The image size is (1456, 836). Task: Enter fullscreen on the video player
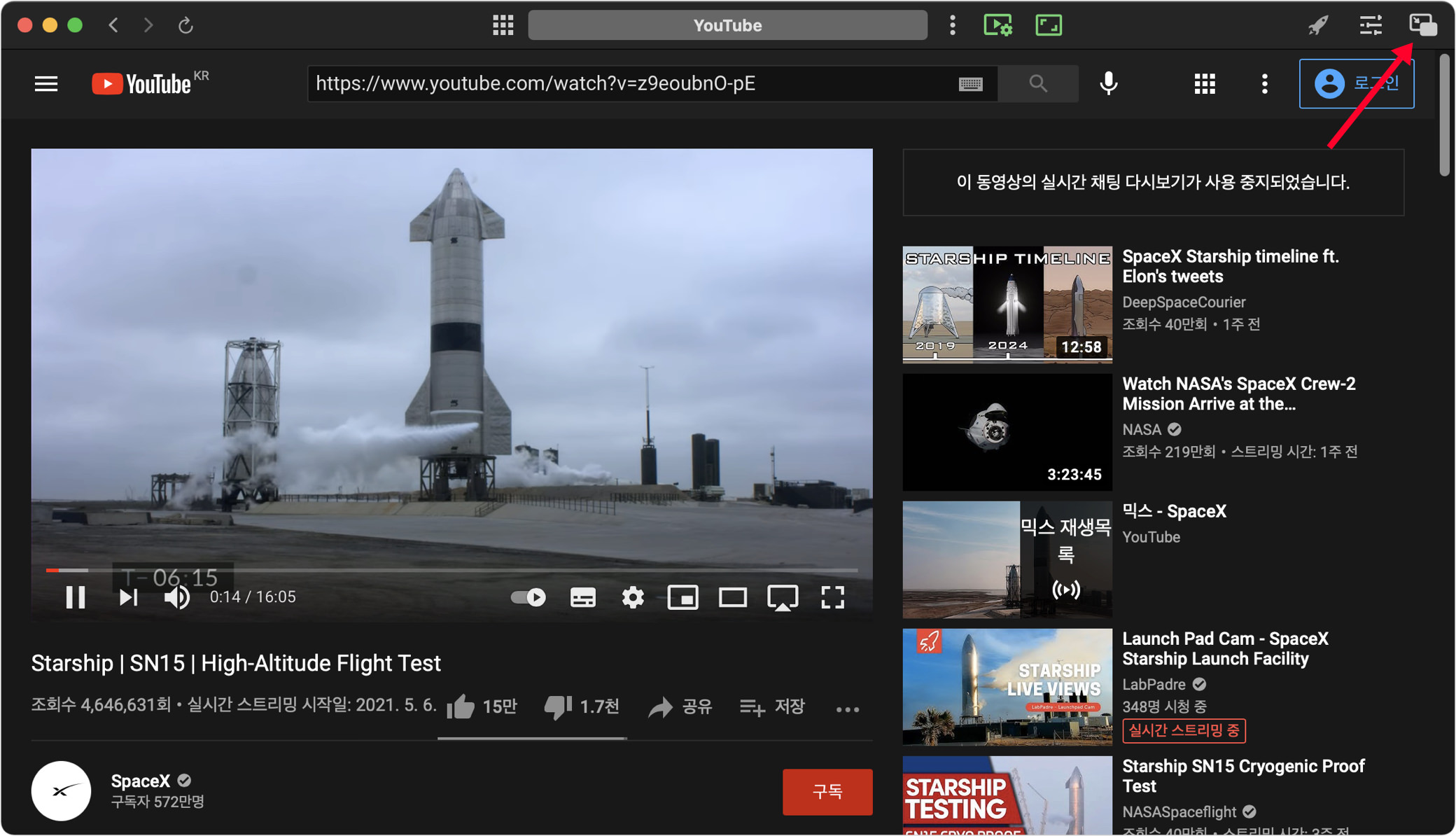(x=832, y=597)
